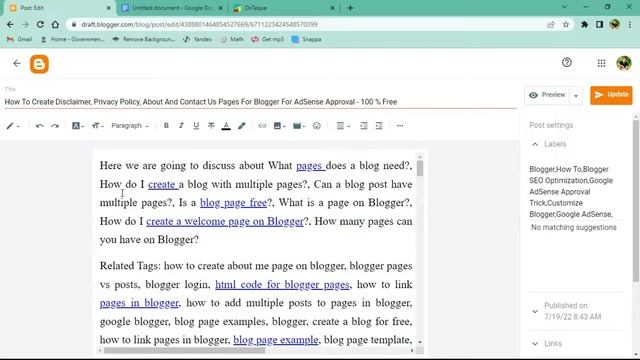Open the insert image menu
640x360 pixels.
279,126
